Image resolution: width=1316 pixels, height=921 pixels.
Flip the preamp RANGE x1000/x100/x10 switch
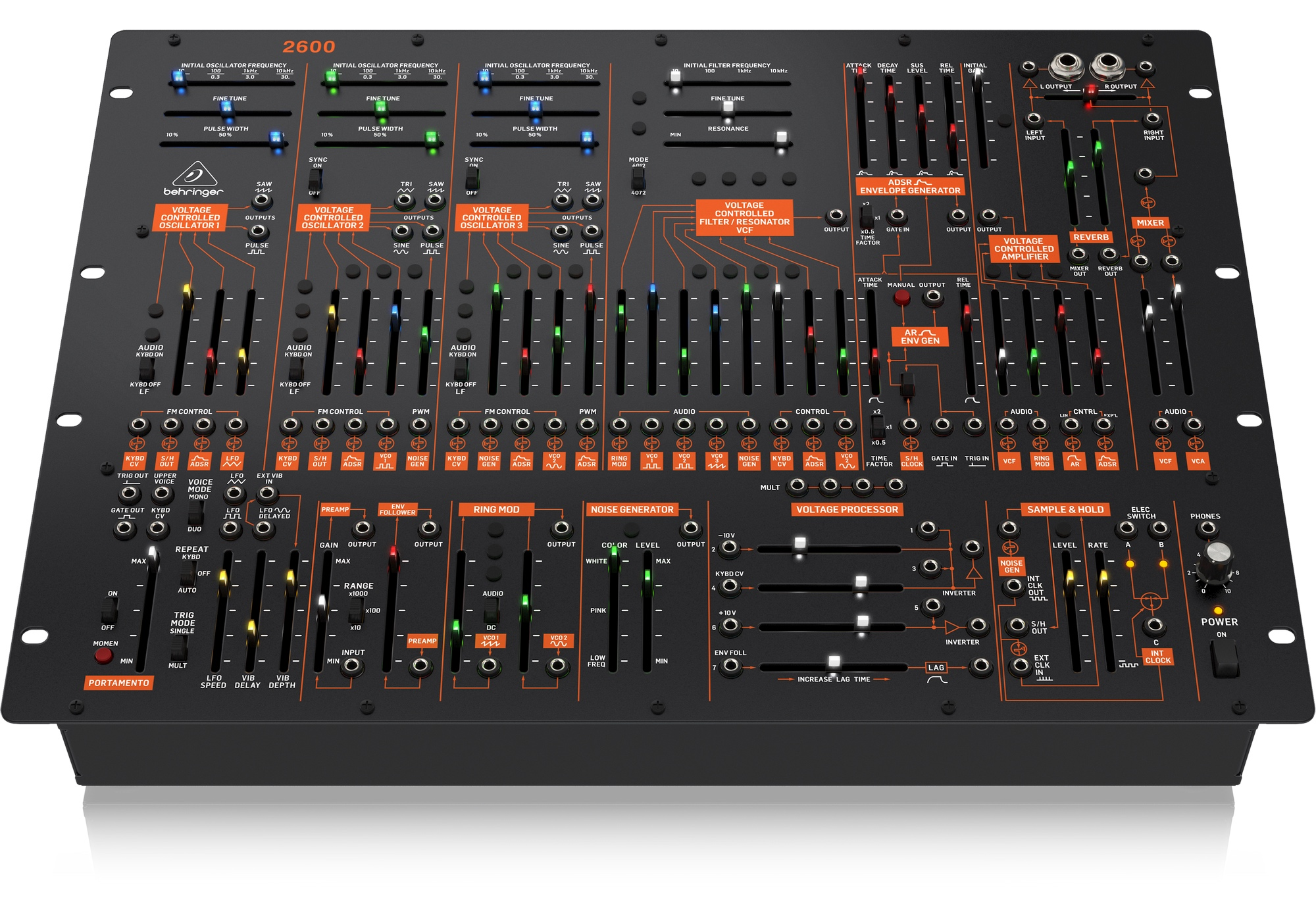click(x=355, y=612)
